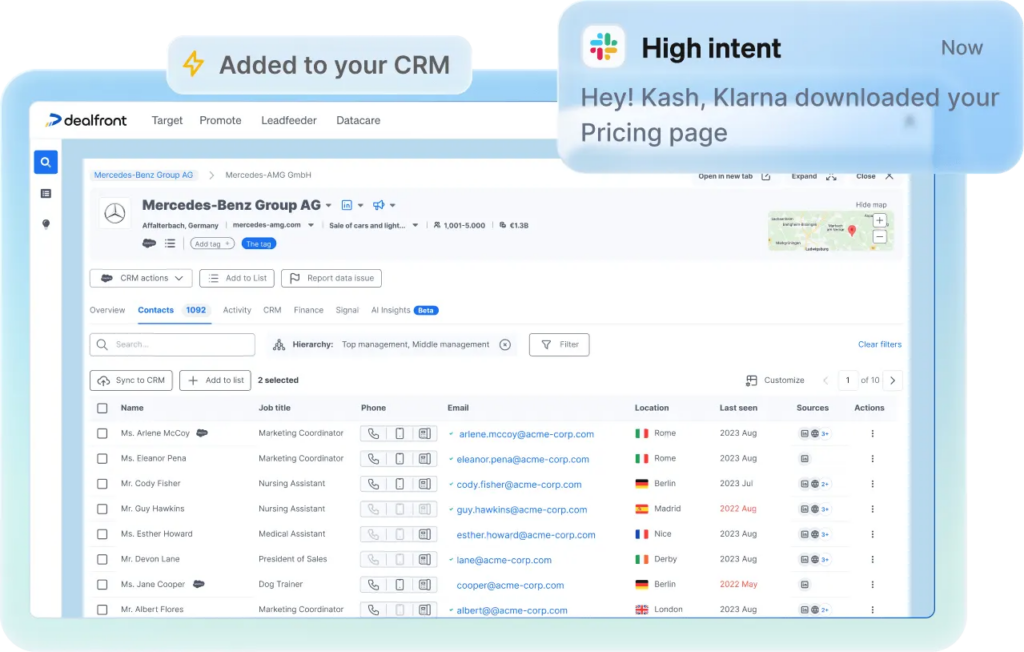Select all contacts with the header checkbox
The width and height of the screenshot is (1024, 652).
click(x=101, y=408)
